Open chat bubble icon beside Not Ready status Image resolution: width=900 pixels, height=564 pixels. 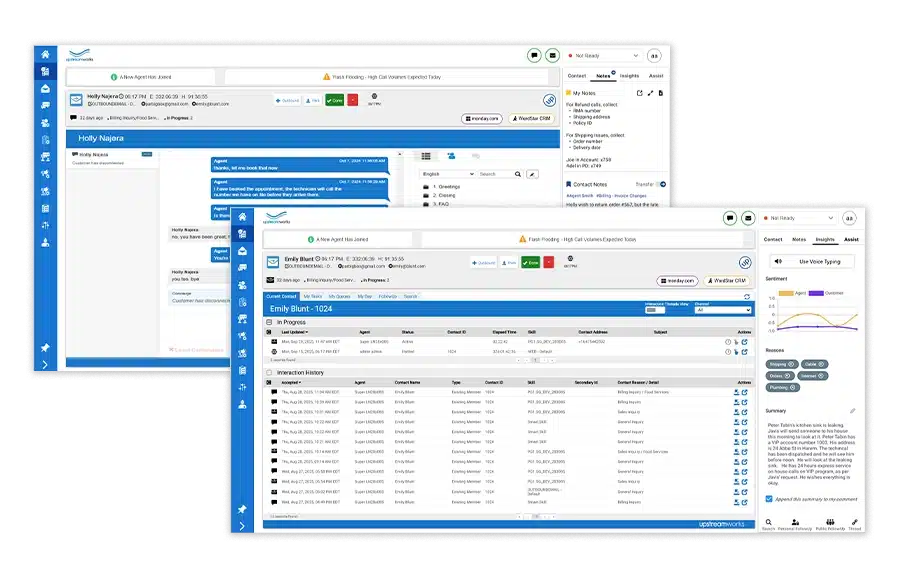pos(730,217)
